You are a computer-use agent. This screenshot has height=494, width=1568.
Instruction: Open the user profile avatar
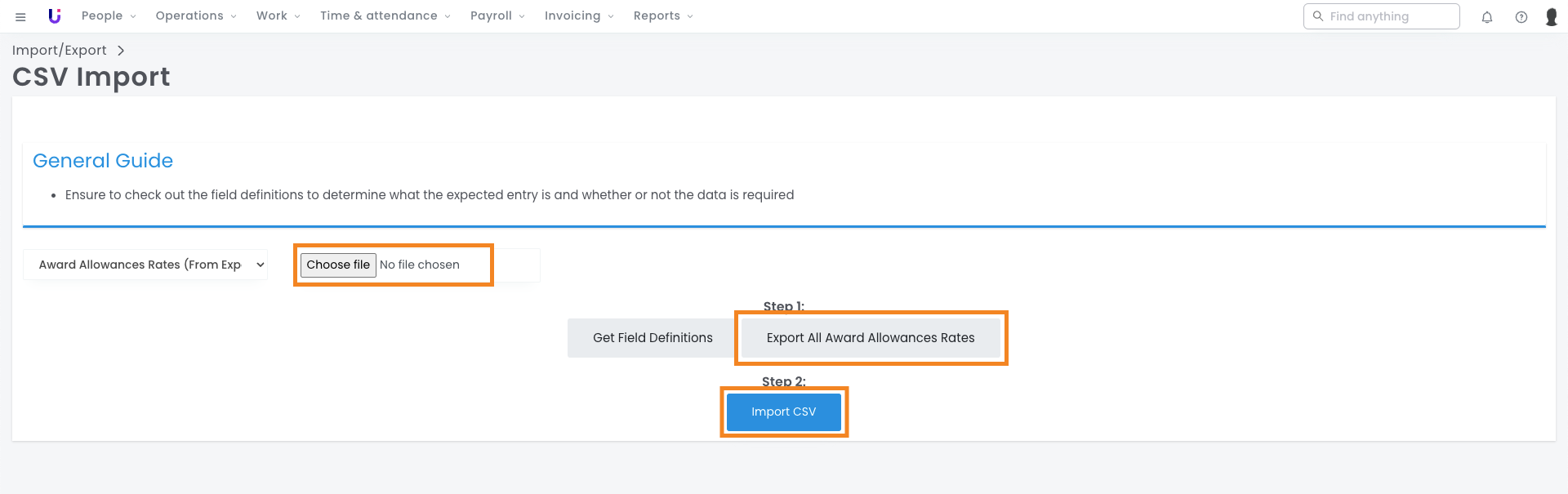(x=1551, y=17)
